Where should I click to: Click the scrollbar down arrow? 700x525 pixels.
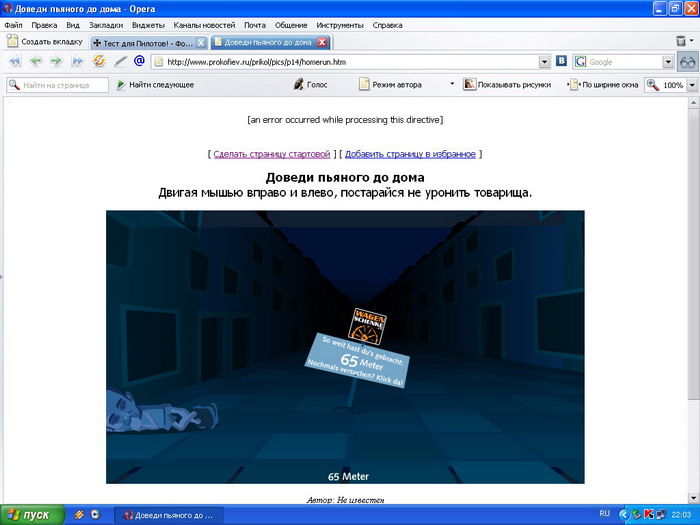tap(693, 497)
